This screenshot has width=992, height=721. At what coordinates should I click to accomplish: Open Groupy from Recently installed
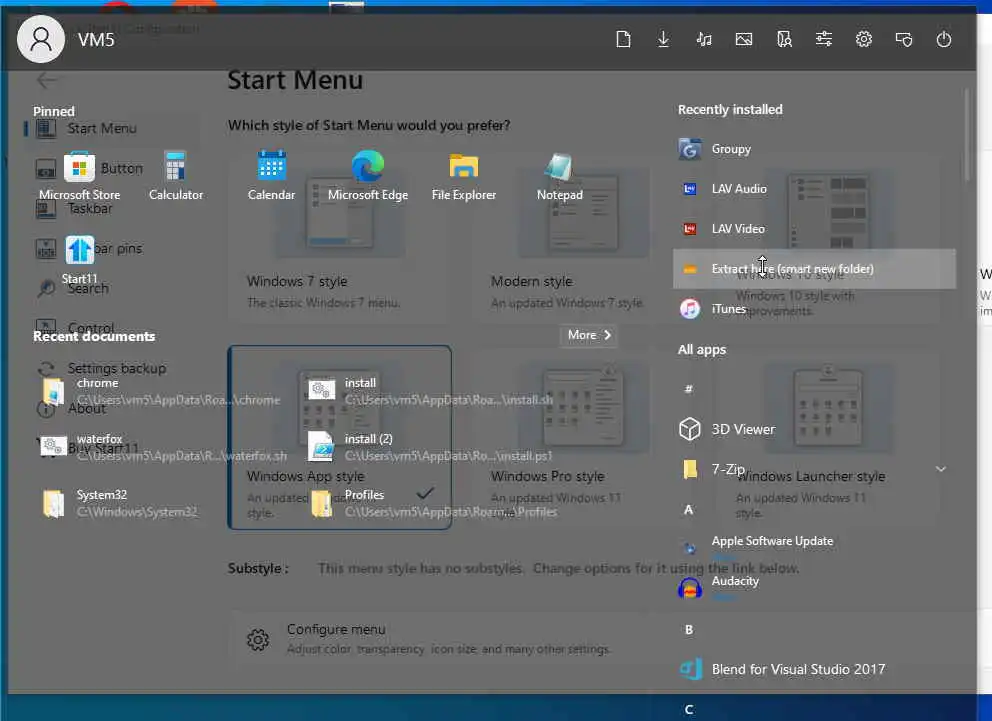click(x=814, y=149)
